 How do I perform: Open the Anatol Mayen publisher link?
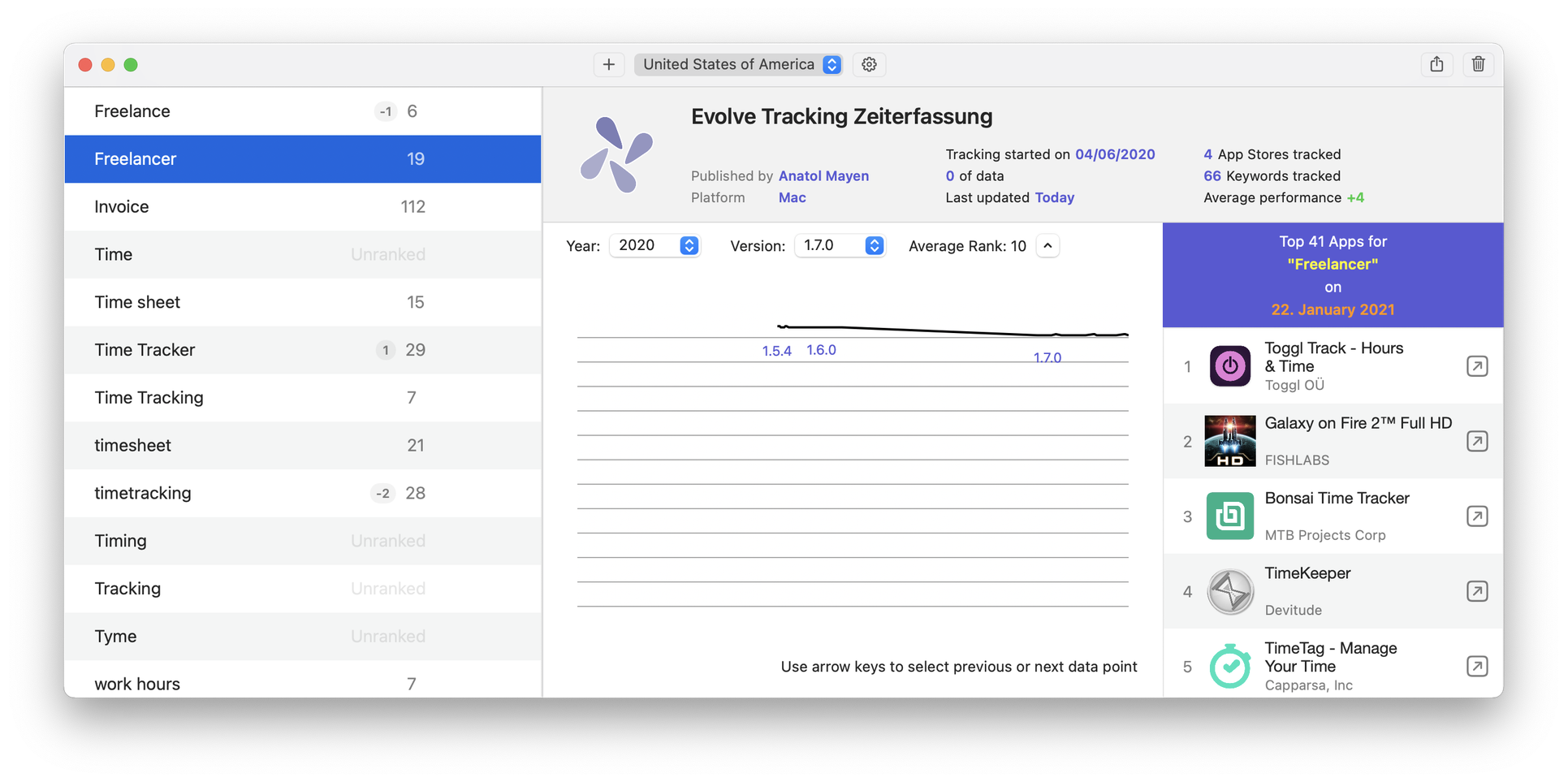click(823, 175)
